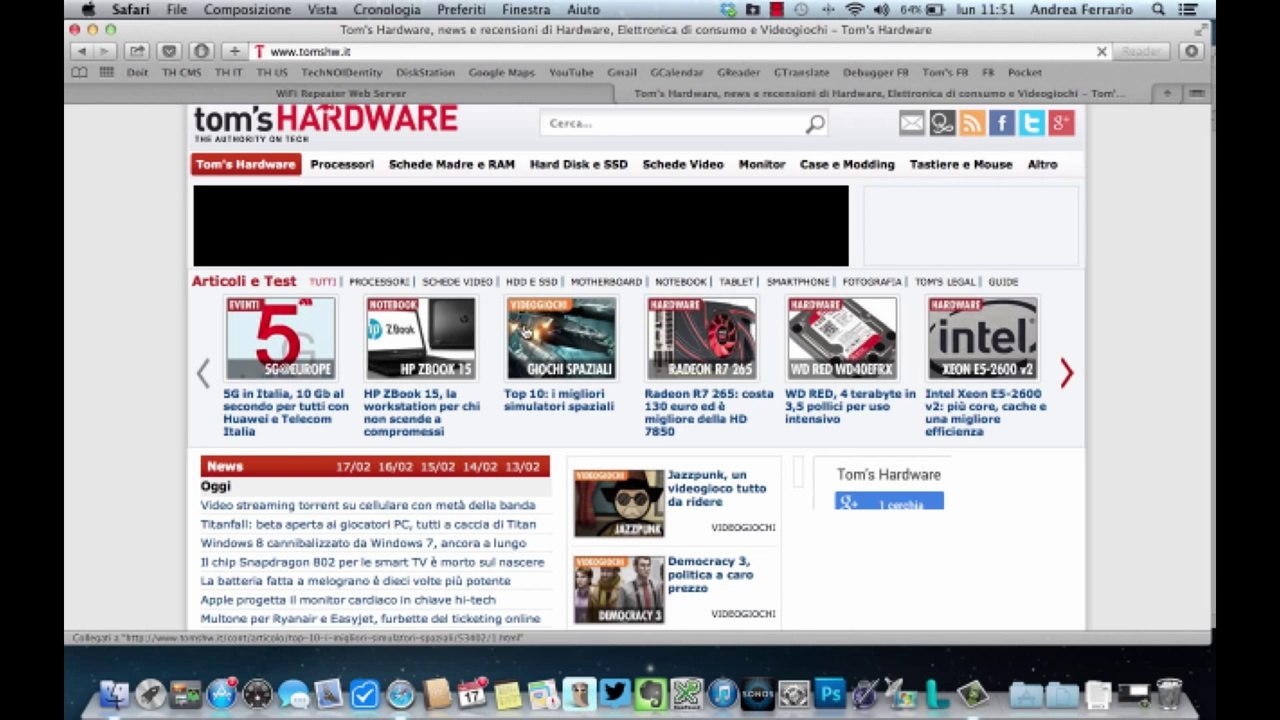
Task: Go back with Safari's back arrow
Action: 81,51
